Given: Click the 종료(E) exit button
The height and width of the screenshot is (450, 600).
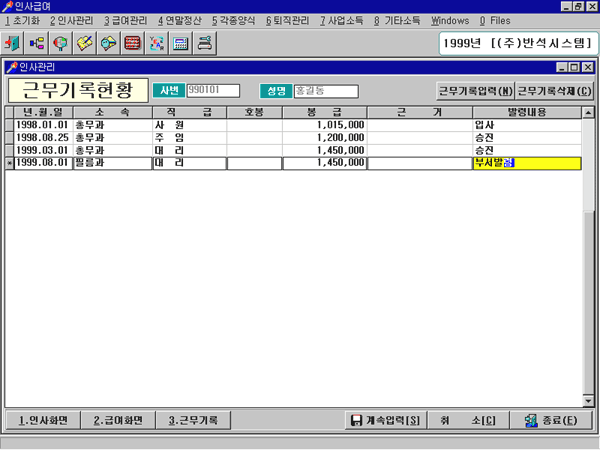Looking at the screenshot, I should pos(551,420).
